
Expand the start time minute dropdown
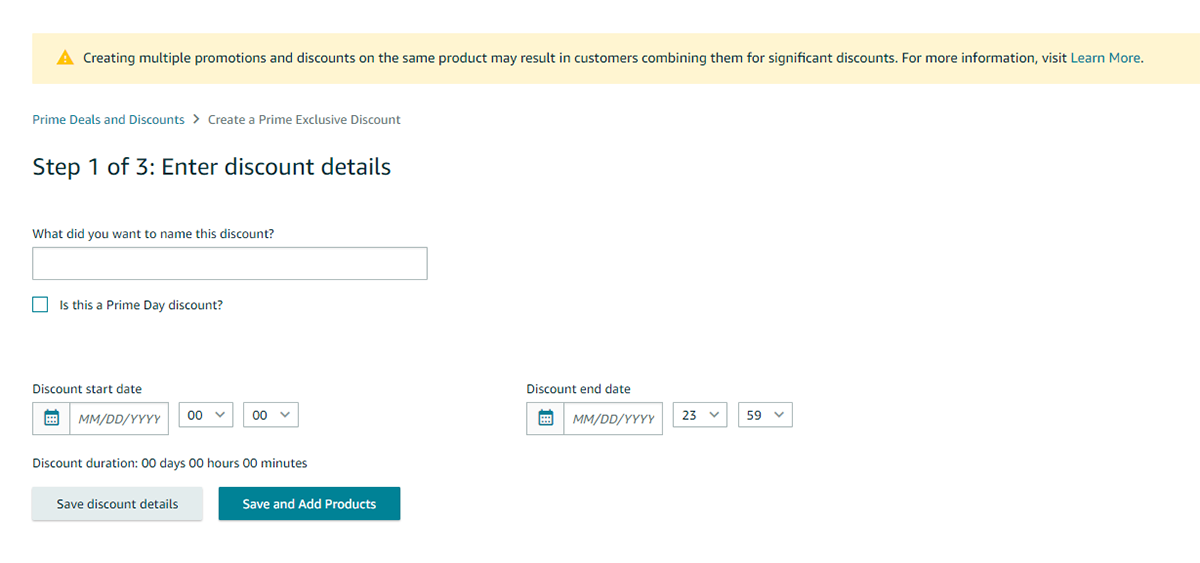coord(271,415)
